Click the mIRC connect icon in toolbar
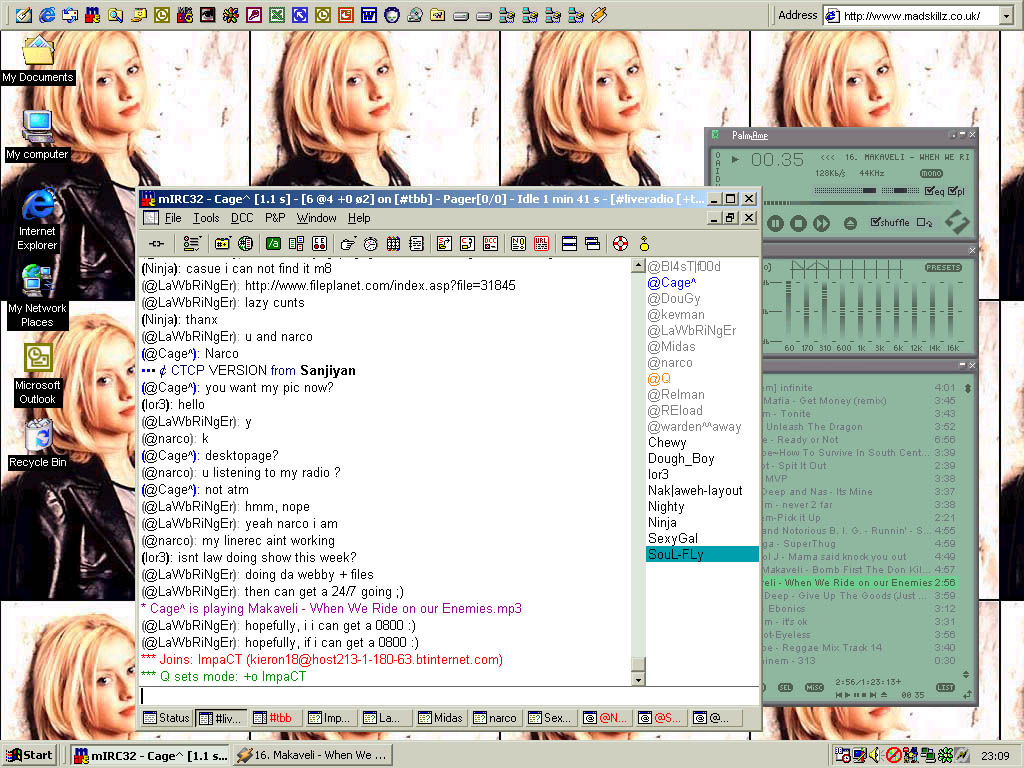This screenshot has height=768, width=1024. (x=156, y=243)
